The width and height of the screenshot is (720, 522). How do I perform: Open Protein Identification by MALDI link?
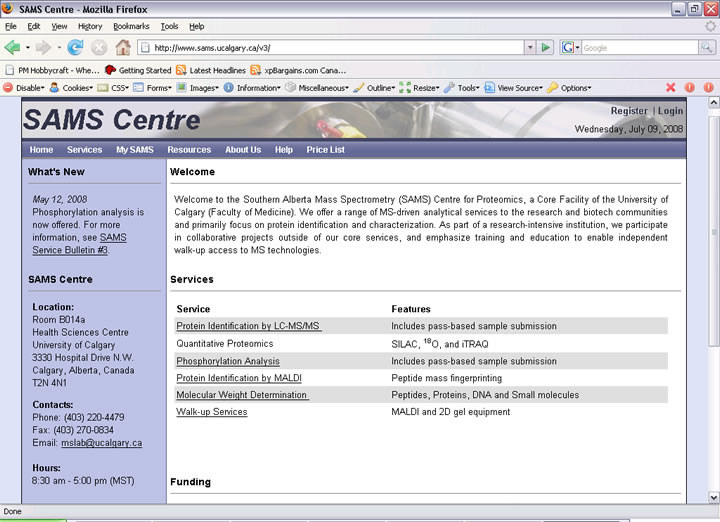coord(239,378)
